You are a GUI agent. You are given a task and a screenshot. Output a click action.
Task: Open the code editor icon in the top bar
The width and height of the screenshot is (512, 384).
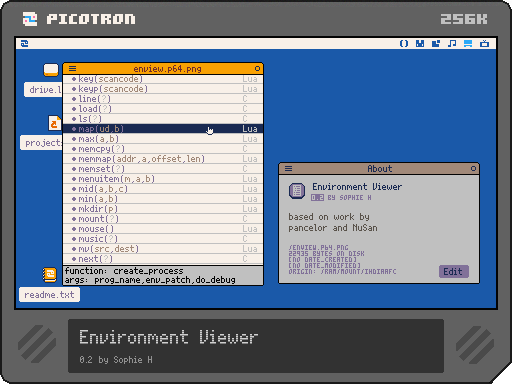click(404, 44)
